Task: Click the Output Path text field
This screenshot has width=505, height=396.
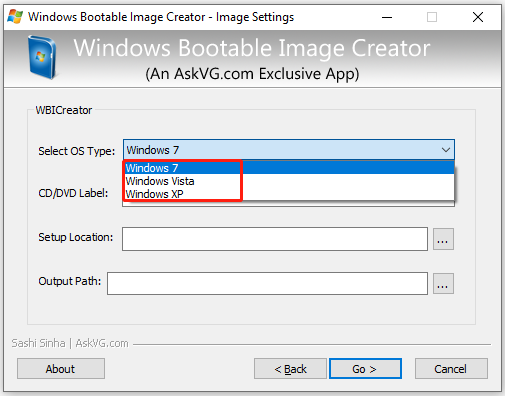Action: click(x=267, y=283)
